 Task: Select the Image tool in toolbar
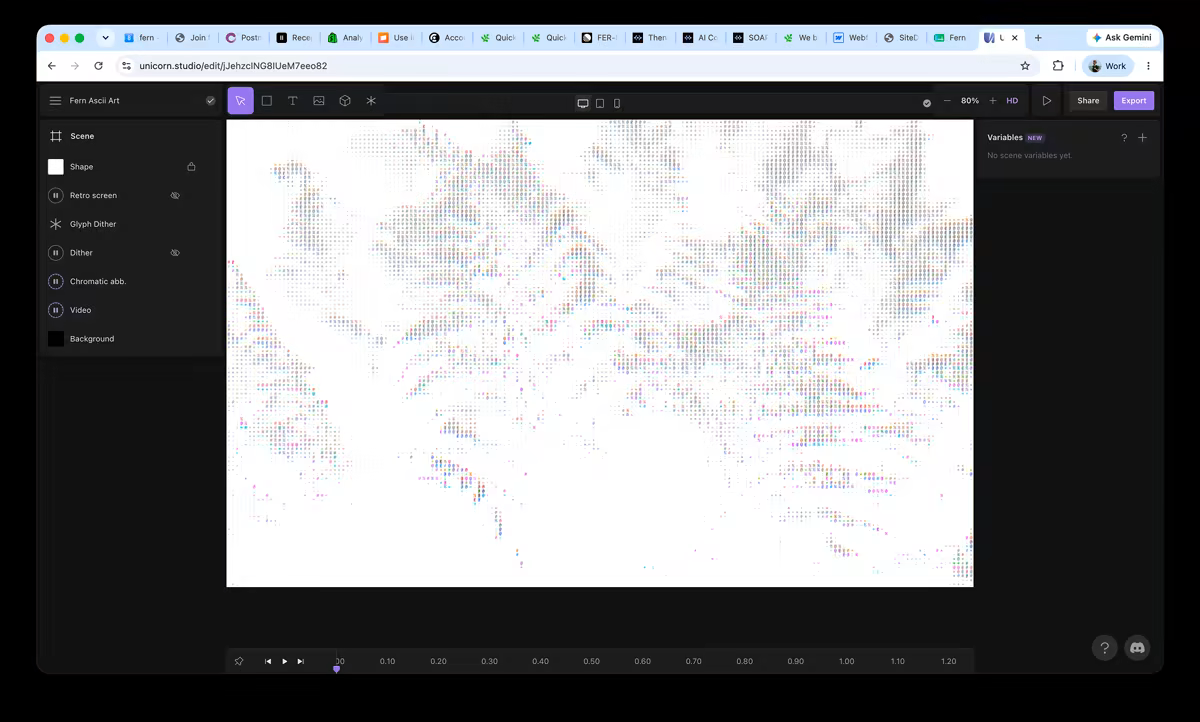[x=319, y=101]
